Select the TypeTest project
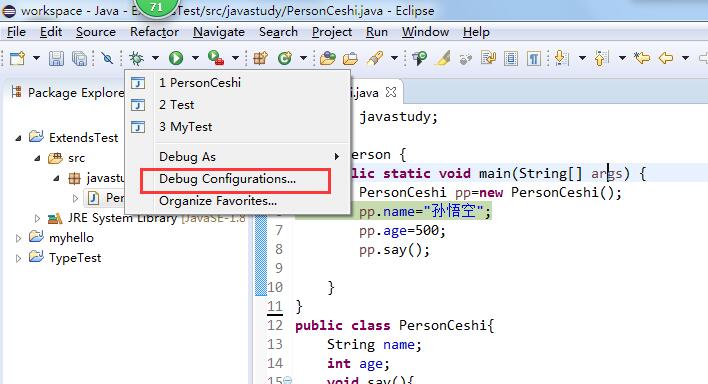708x384 pixels. click(65, 258)
